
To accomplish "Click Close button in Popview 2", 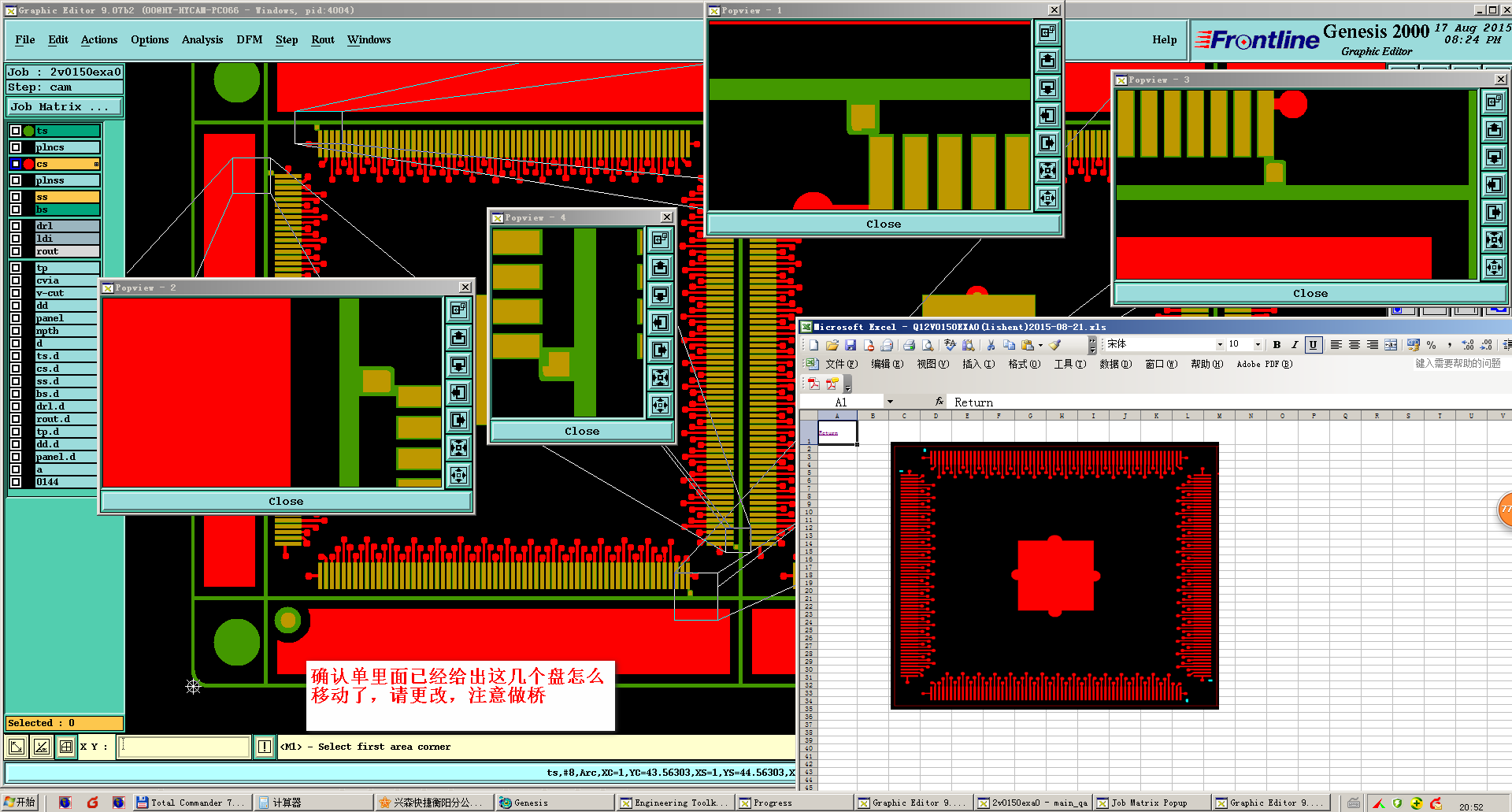I will pos(286,501).
